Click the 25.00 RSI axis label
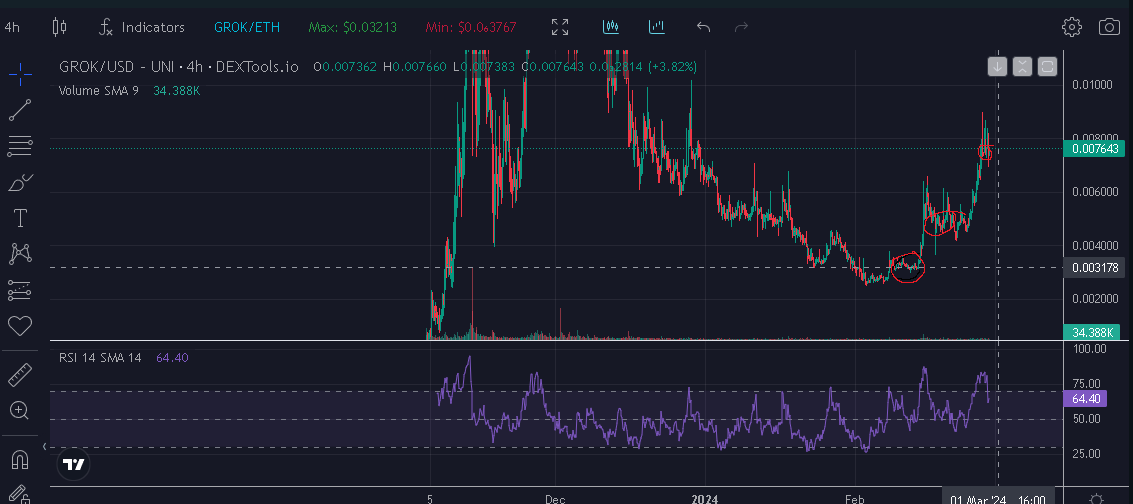The image size is (1133, 504). click(1086, 453)
